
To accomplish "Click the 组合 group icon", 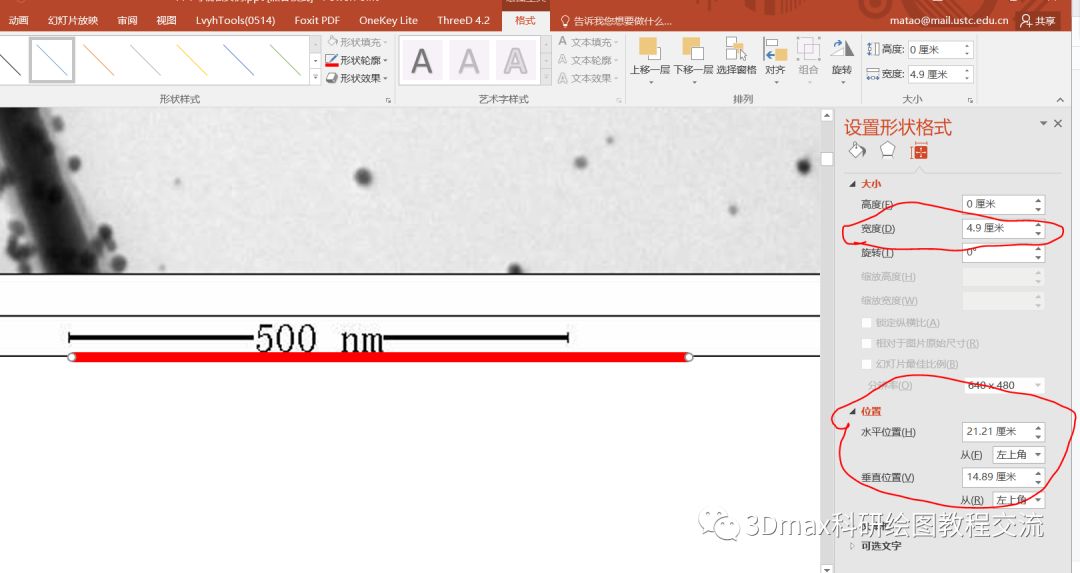I will click(808, 49).
